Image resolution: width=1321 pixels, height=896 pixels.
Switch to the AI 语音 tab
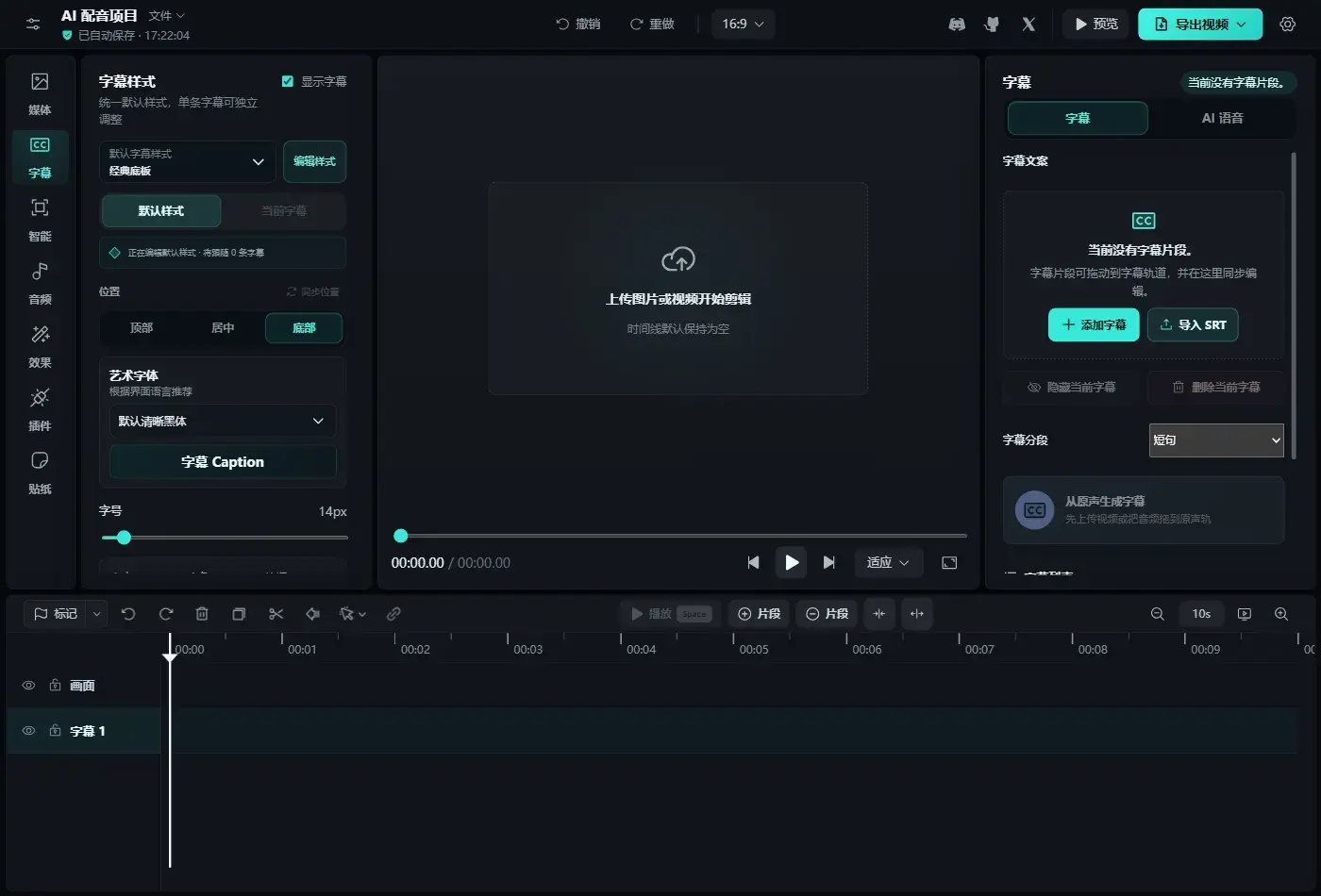[x=1222, y=119]
